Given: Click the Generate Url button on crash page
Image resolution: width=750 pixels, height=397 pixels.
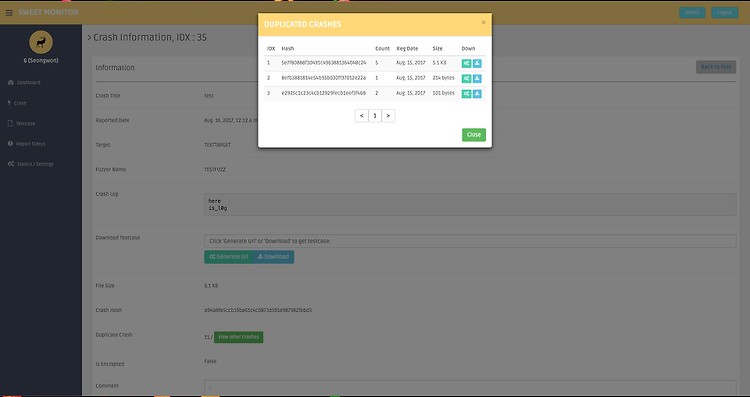Looking at the screenshot, I should (x=229, y=257).
